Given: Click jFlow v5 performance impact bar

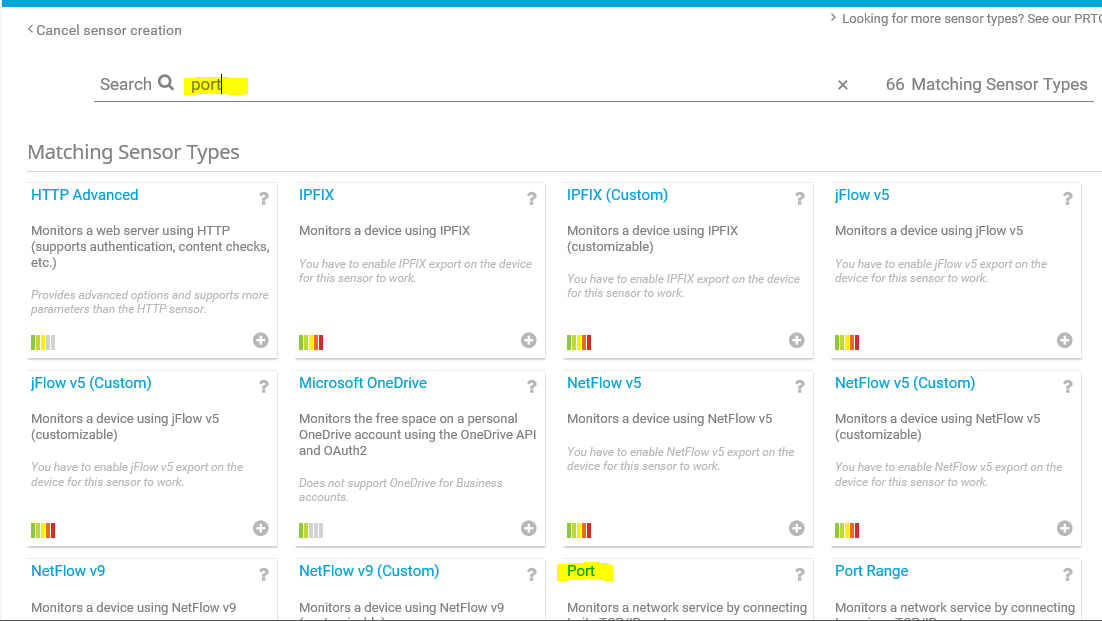Looking at the screenshot, I should pyautogui.click(x=847, y=342).
